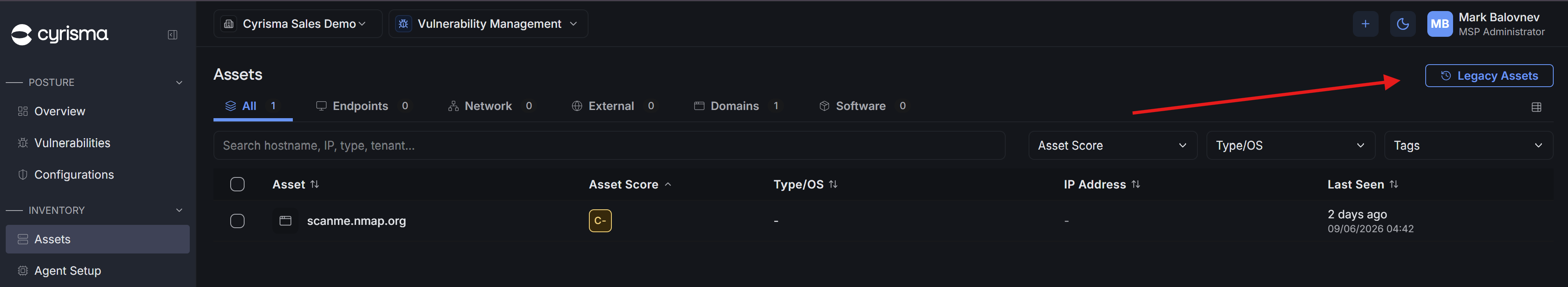1568x287 pixels.
Task: Open the Asset Score filter dropdown
Action: [1113, 145]
